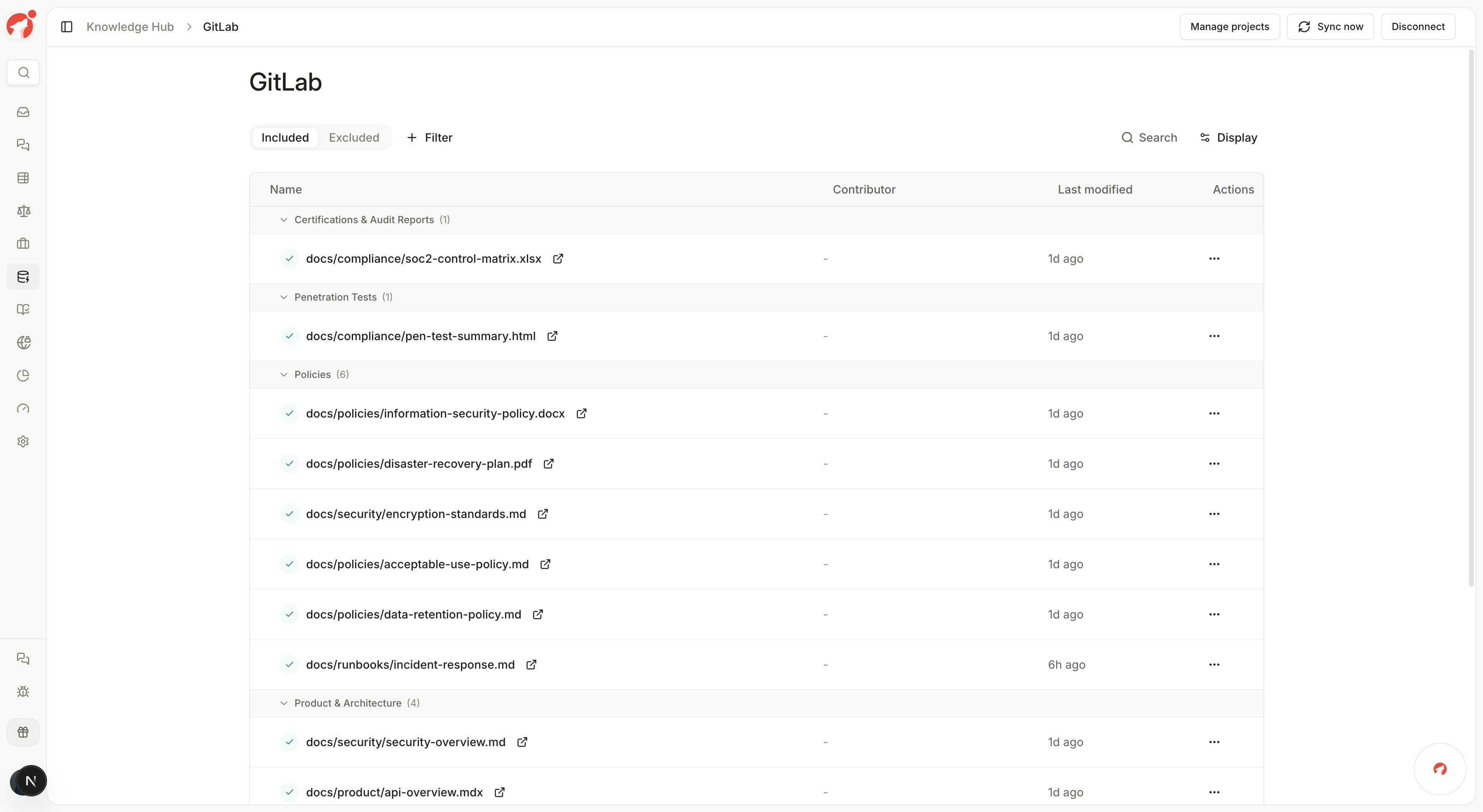The width and height of the screenshot is (1483, 812).
Task: Collapse the Product & Architecture group
Action: (x=284, y=703)
